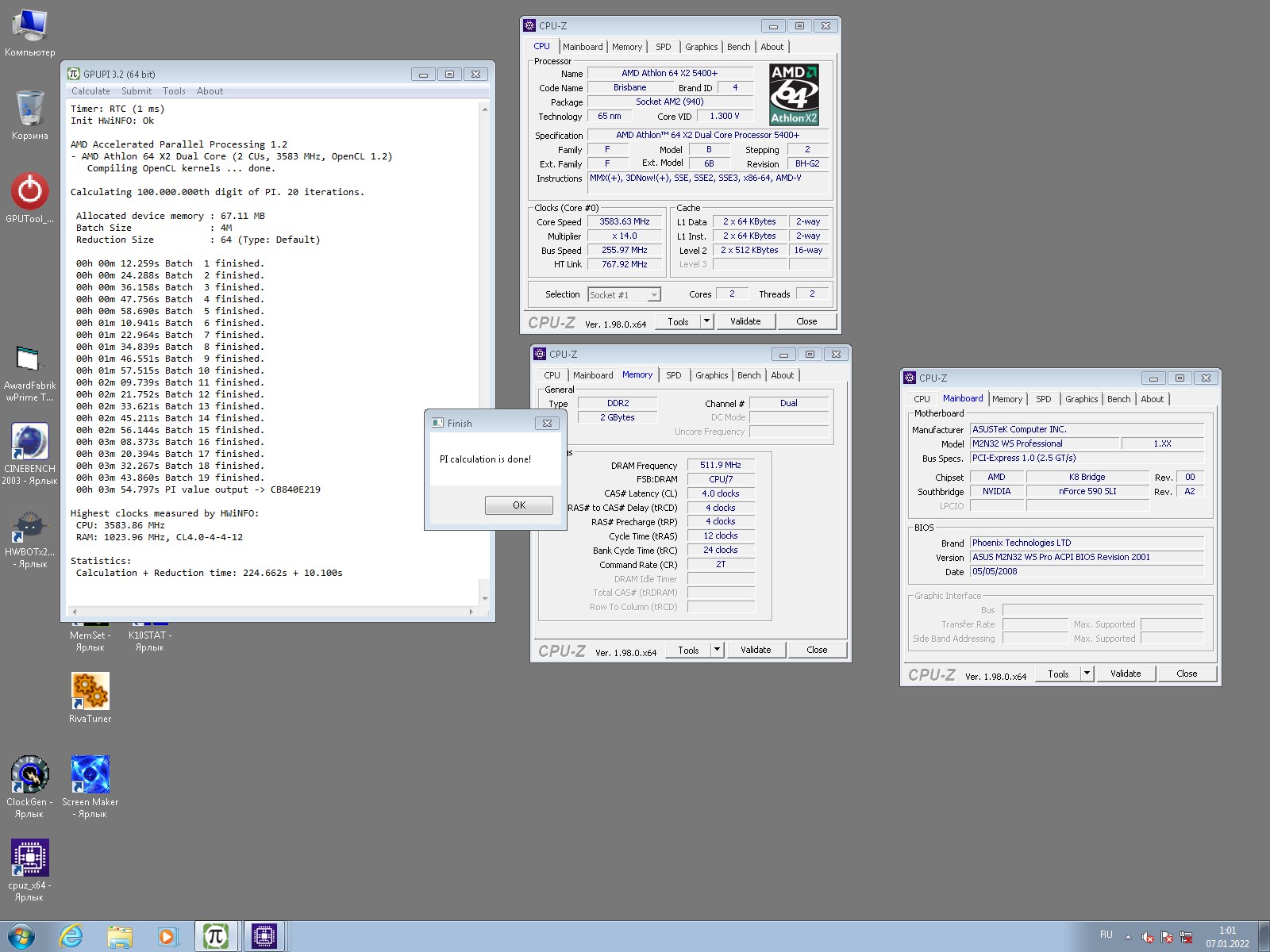Open cpuz_x64 desktop shortcut
The image size is (1270, 952).
pos(29,870)
